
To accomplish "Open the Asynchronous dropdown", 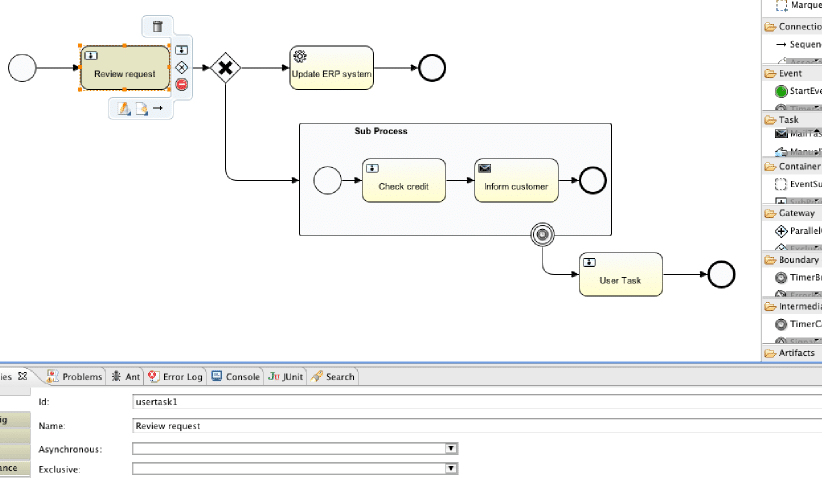I will pos(451,448).
